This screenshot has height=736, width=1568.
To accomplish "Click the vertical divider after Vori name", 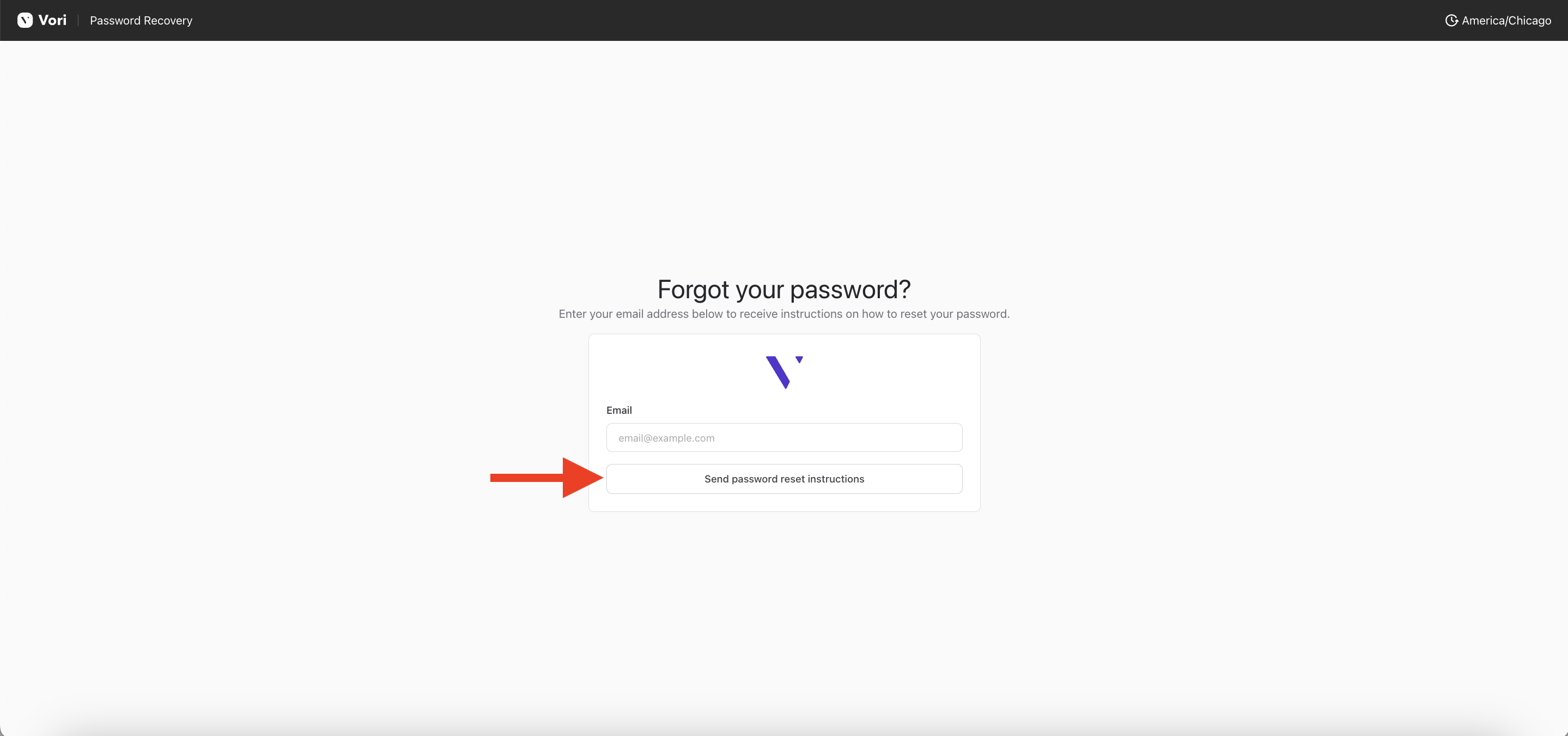I will coord(78,21).
